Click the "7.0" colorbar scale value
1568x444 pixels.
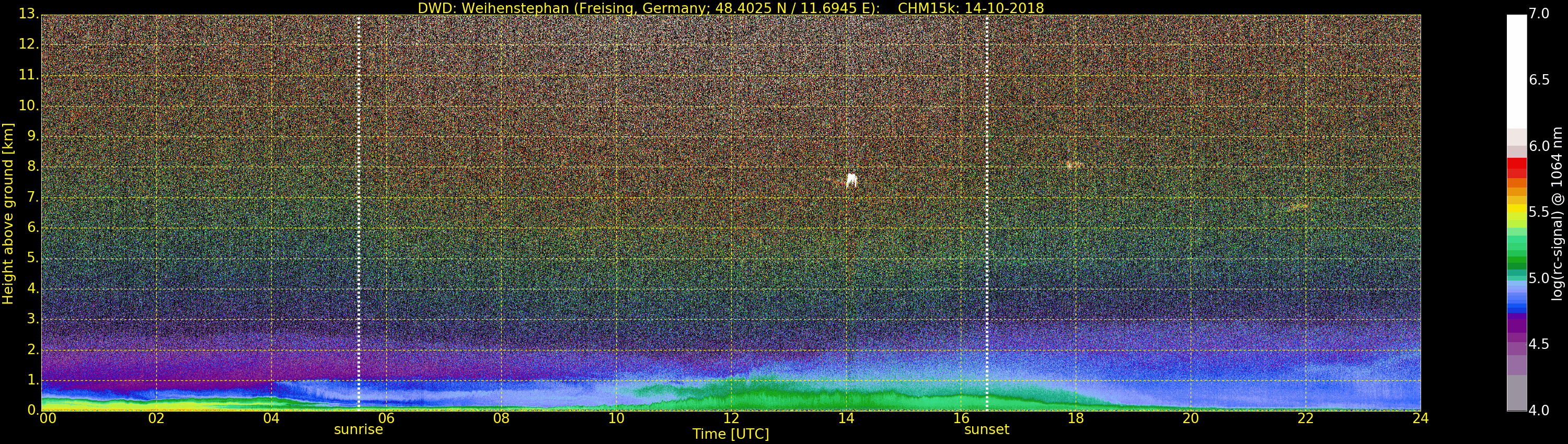(1539, 14)
